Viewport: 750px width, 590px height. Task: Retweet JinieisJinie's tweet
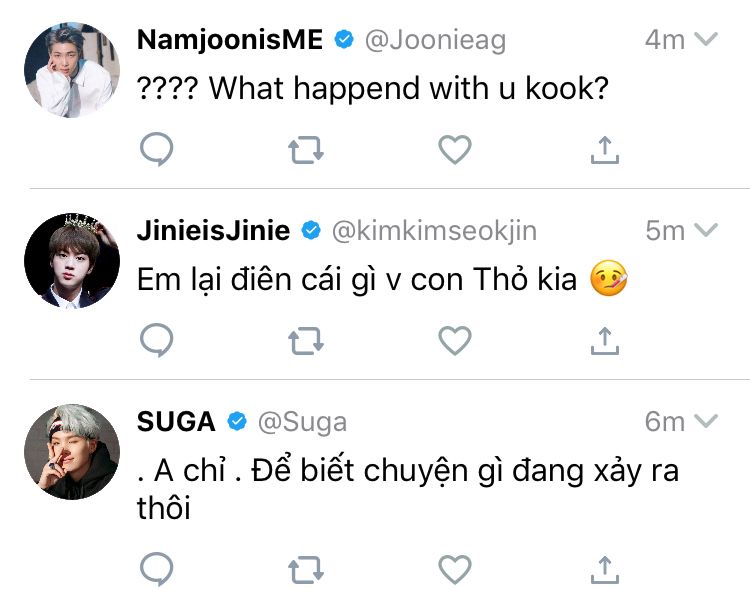(x=305, y=341)
